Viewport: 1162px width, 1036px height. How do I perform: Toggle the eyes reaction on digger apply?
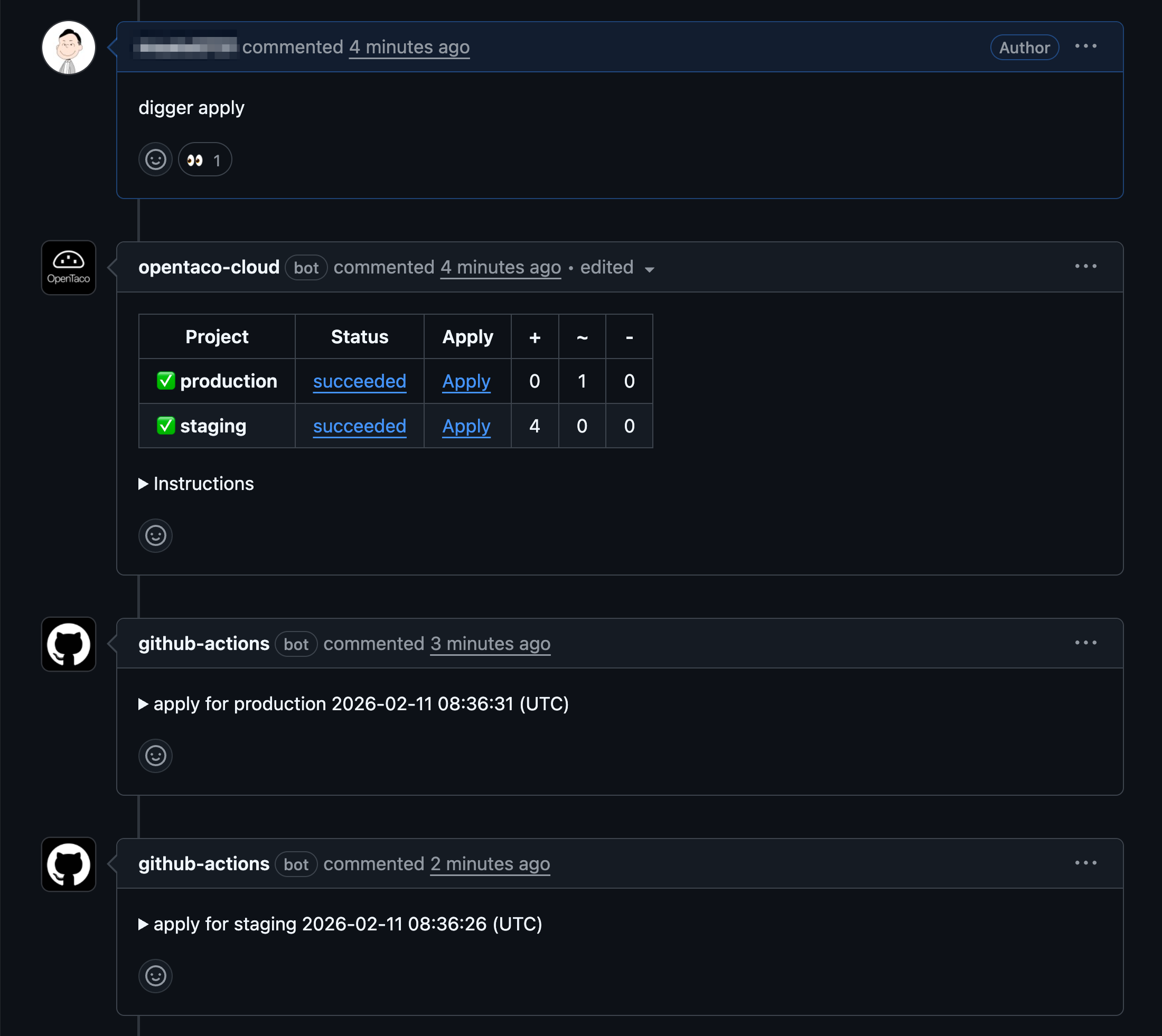tap(204, 159)
